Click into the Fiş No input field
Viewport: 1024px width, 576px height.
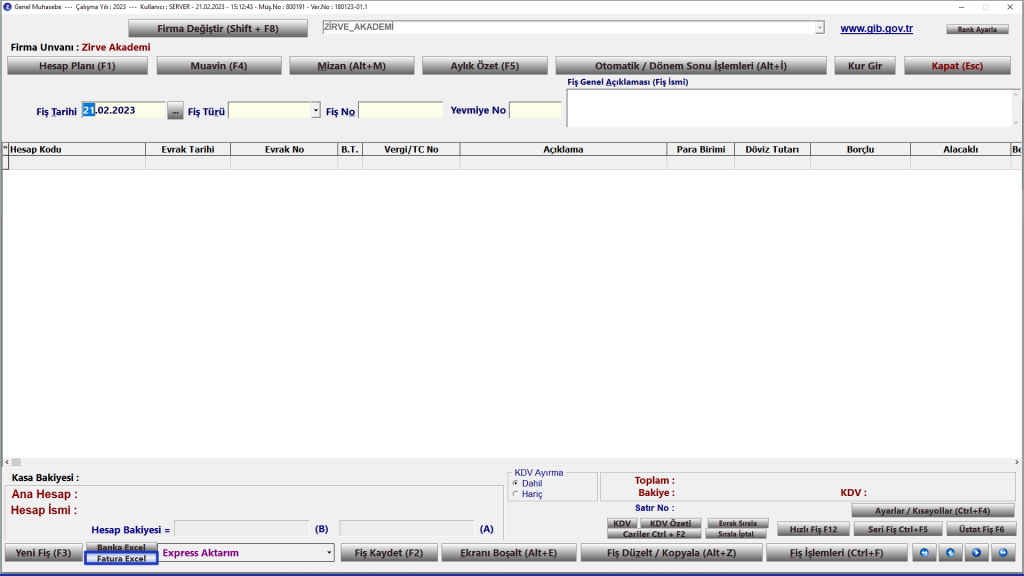pyautogui.click(x=400, y=111)
